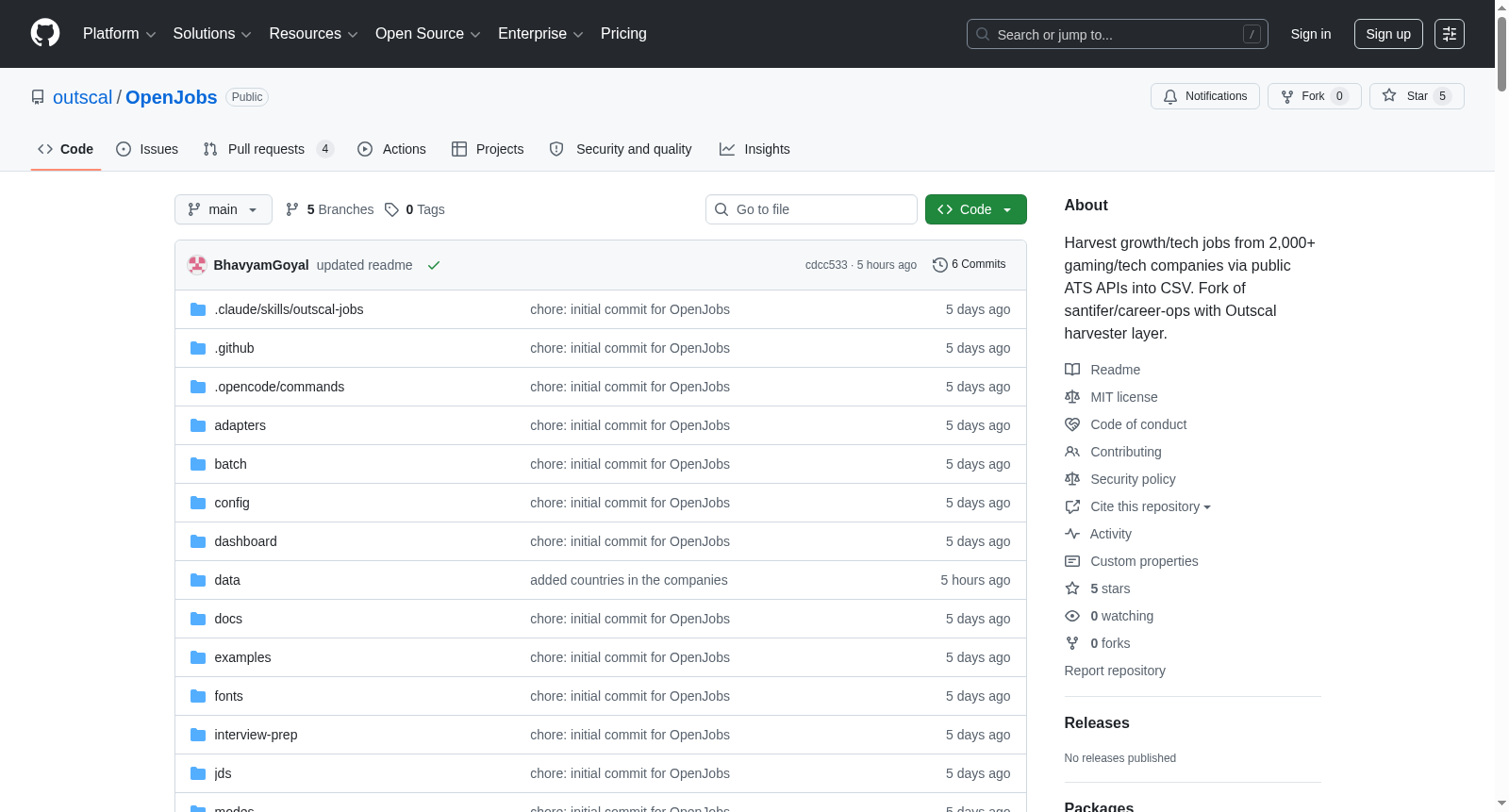Click the examples folder icon
The image size is (1509, 812).
point(198,657)
